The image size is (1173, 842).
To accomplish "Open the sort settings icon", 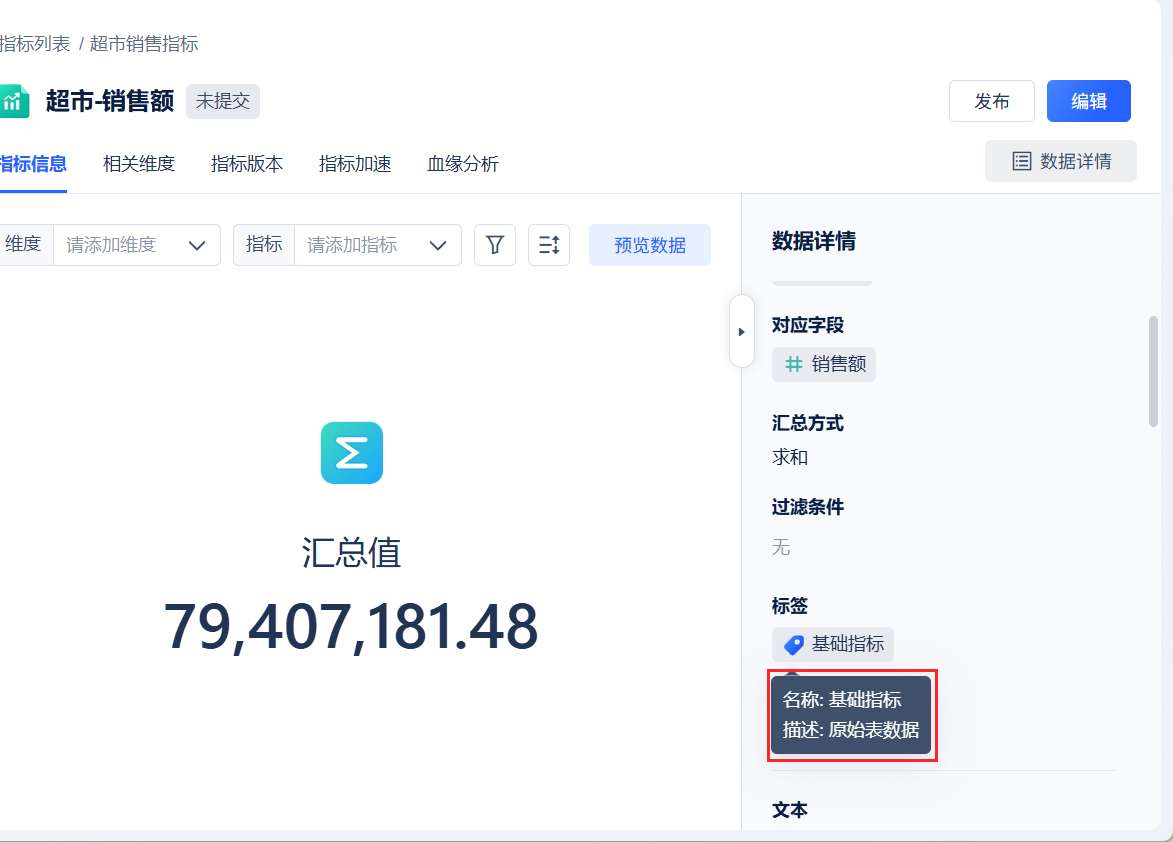I will point(548,245).
